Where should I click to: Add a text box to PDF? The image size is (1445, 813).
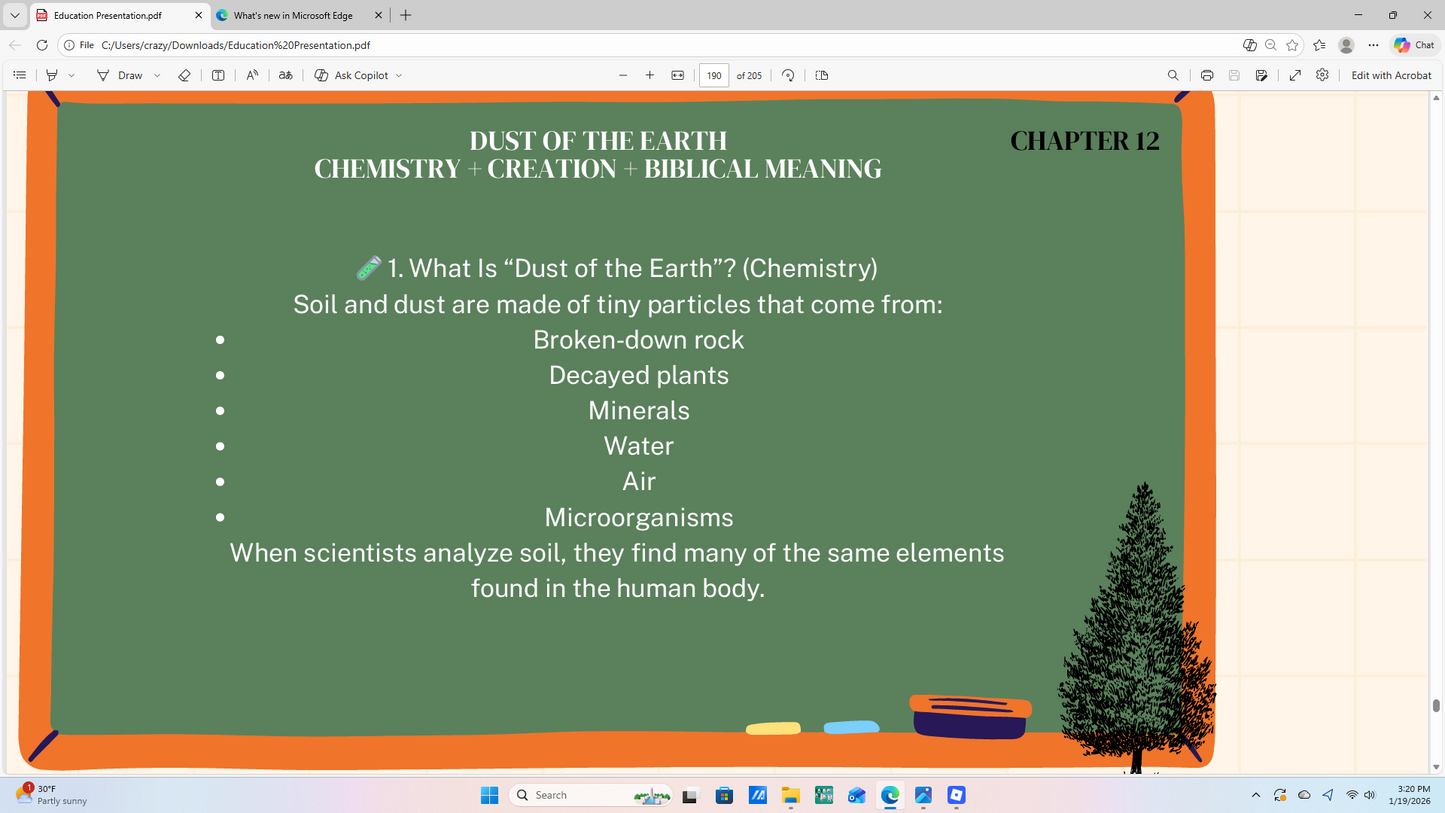(x=218, y=75)
